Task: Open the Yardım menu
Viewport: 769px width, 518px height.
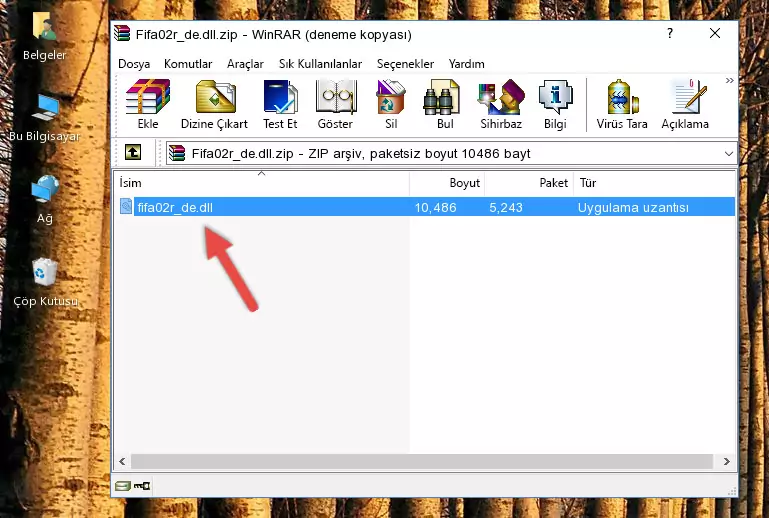Action: [x=466, y=64]
